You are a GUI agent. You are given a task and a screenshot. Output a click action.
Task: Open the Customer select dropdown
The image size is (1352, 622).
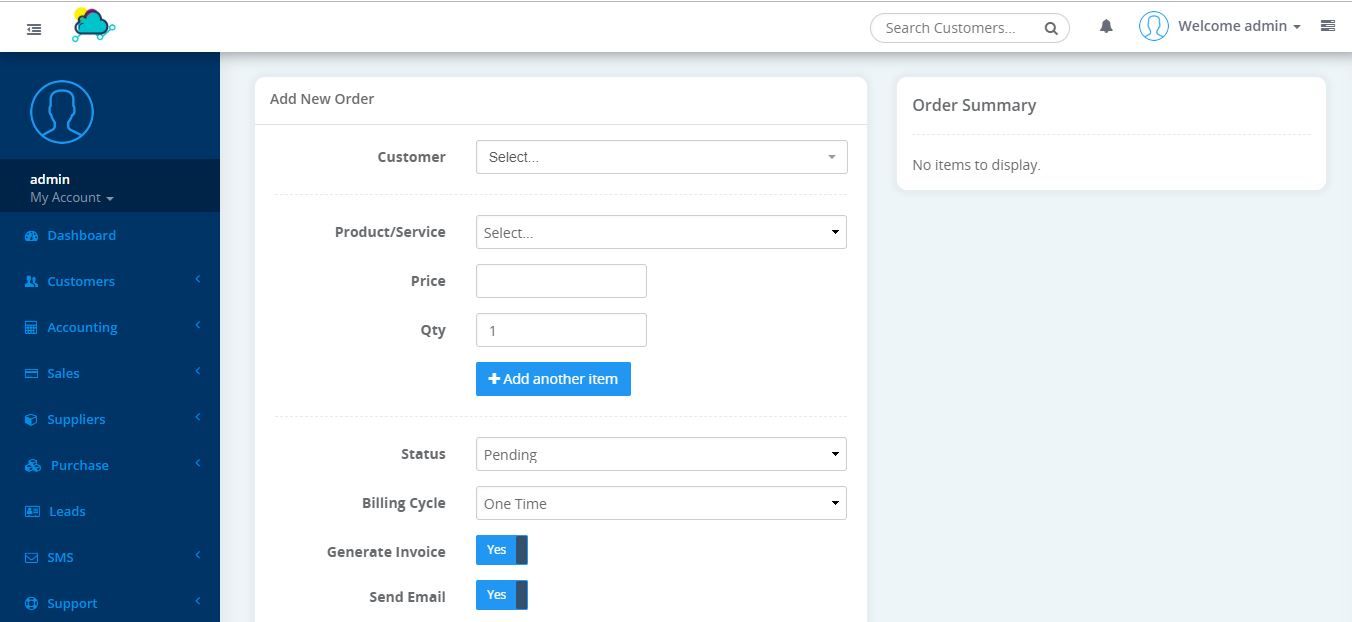661,157
